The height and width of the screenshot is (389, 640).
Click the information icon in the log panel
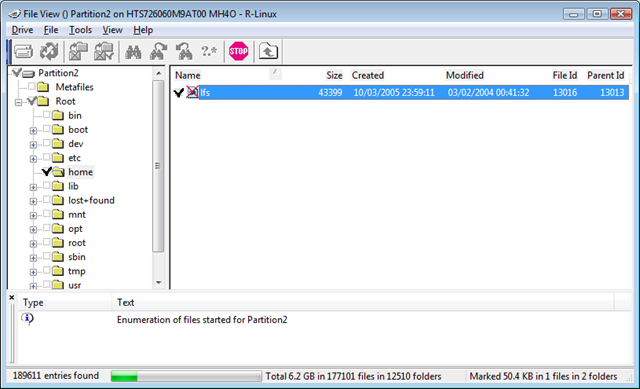[x=27, y=318]
